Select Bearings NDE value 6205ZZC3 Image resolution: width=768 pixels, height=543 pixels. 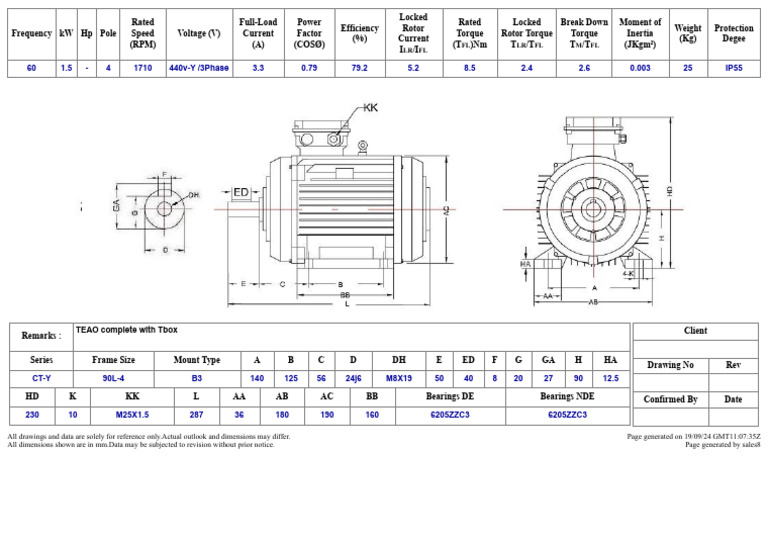point(567,415)
